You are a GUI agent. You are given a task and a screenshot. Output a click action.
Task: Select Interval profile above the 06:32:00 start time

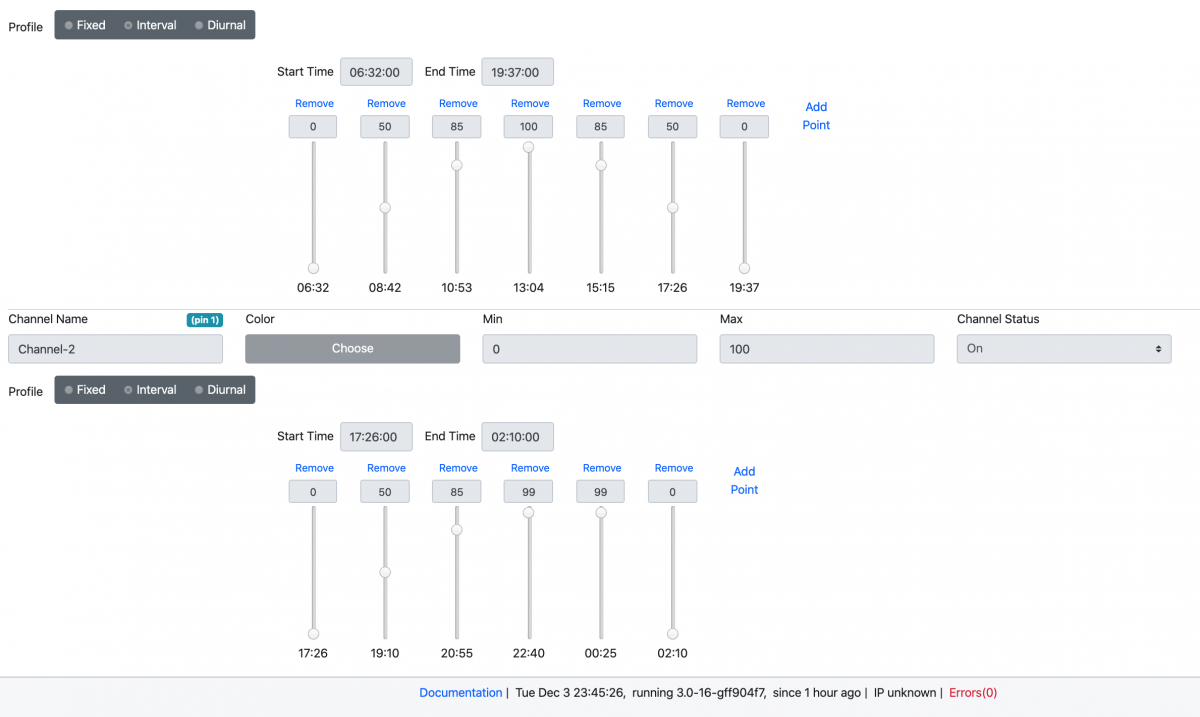(150, 25)
